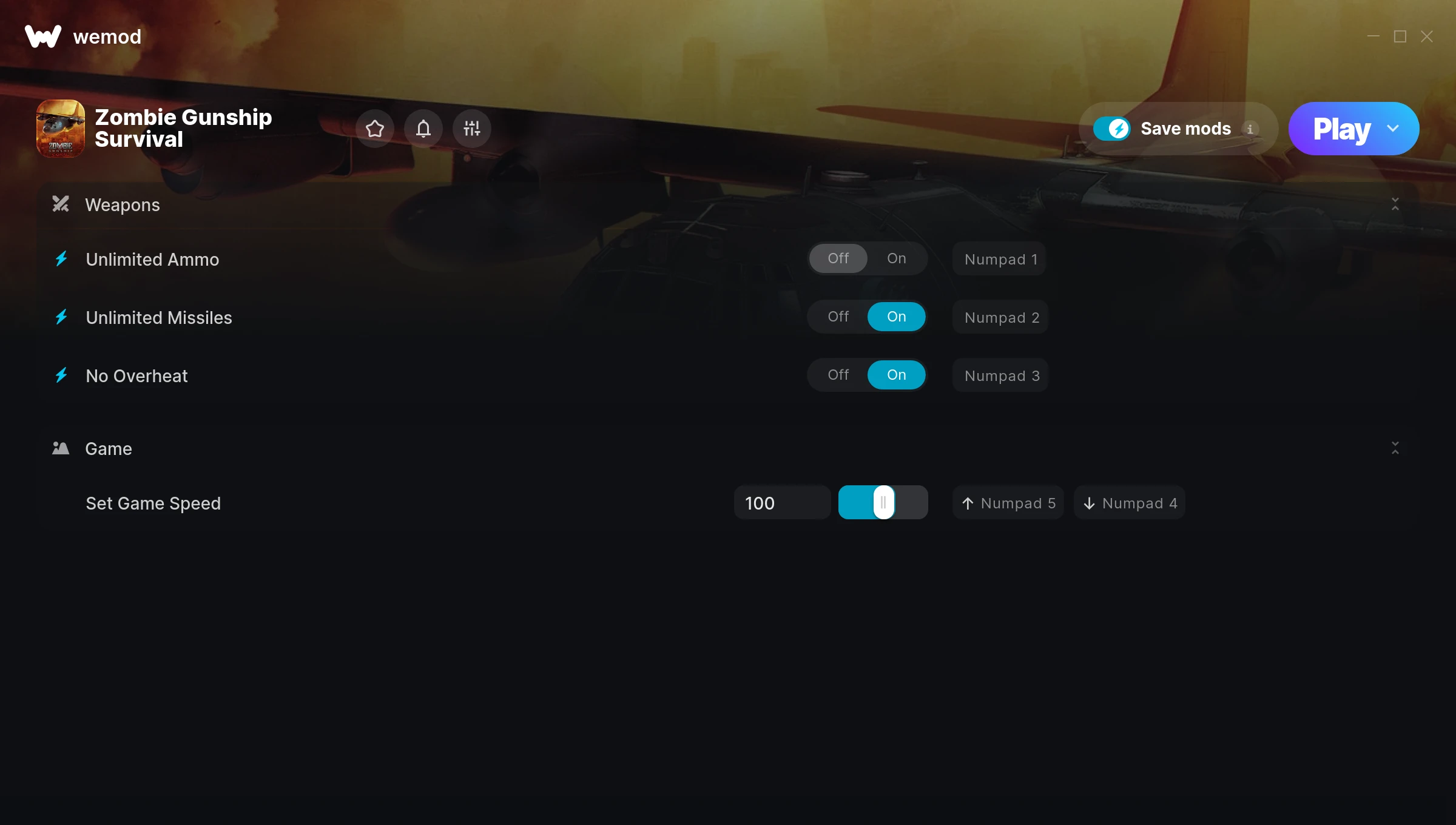Click the notification bell icon
1456x825 pixels.
423,128
